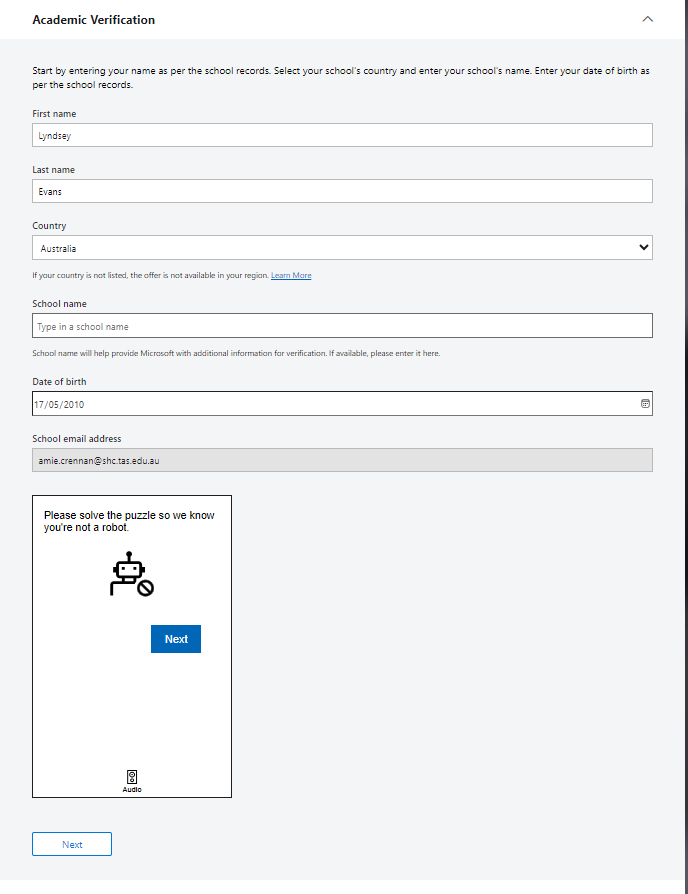Click the "Date of birth" field label
The image size is (688, 894).
coord(60,382)
